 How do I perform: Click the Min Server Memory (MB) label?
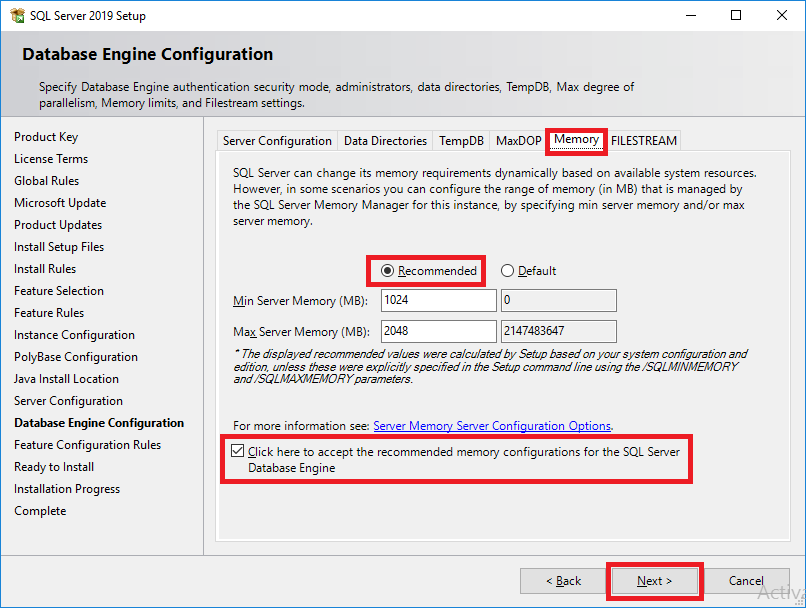tap(300, 301)
